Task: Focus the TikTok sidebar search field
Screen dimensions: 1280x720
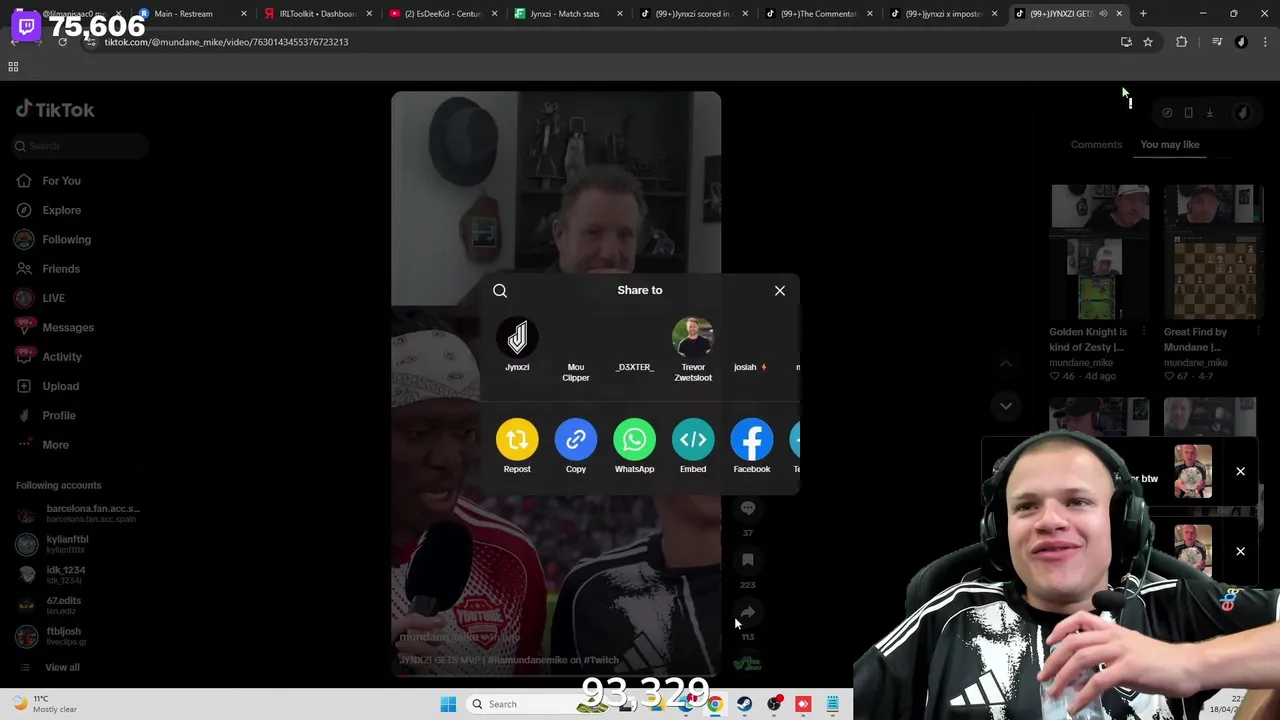Action: tap(82, 146)
